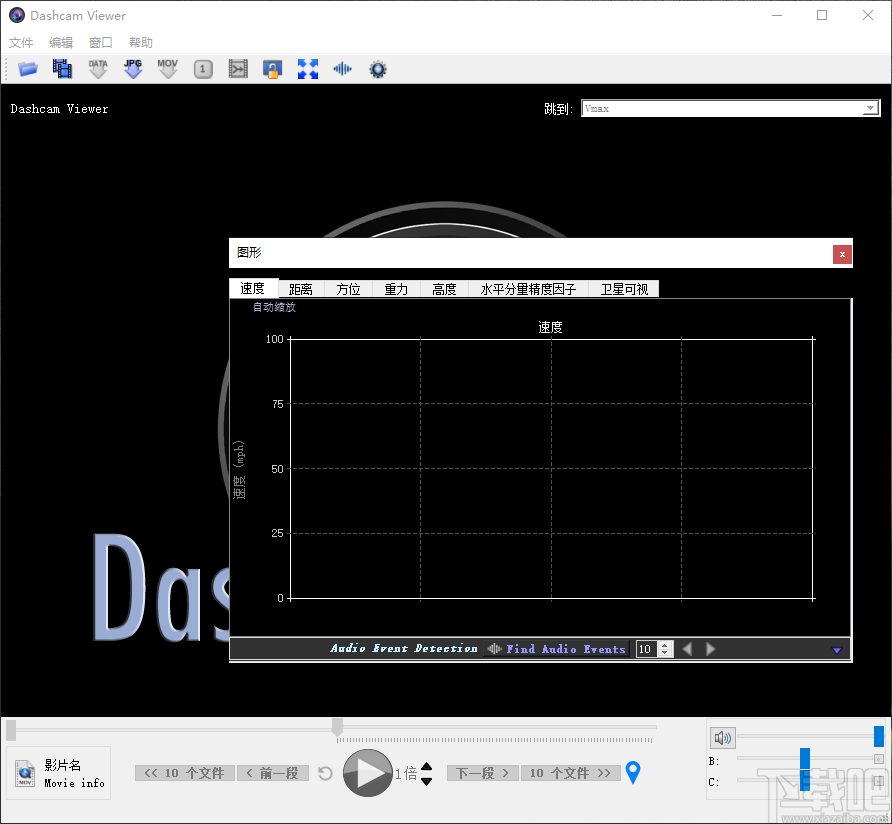892x824 pixels.
Task: Open the 文件 menu
Action: [x=21, y=43]
